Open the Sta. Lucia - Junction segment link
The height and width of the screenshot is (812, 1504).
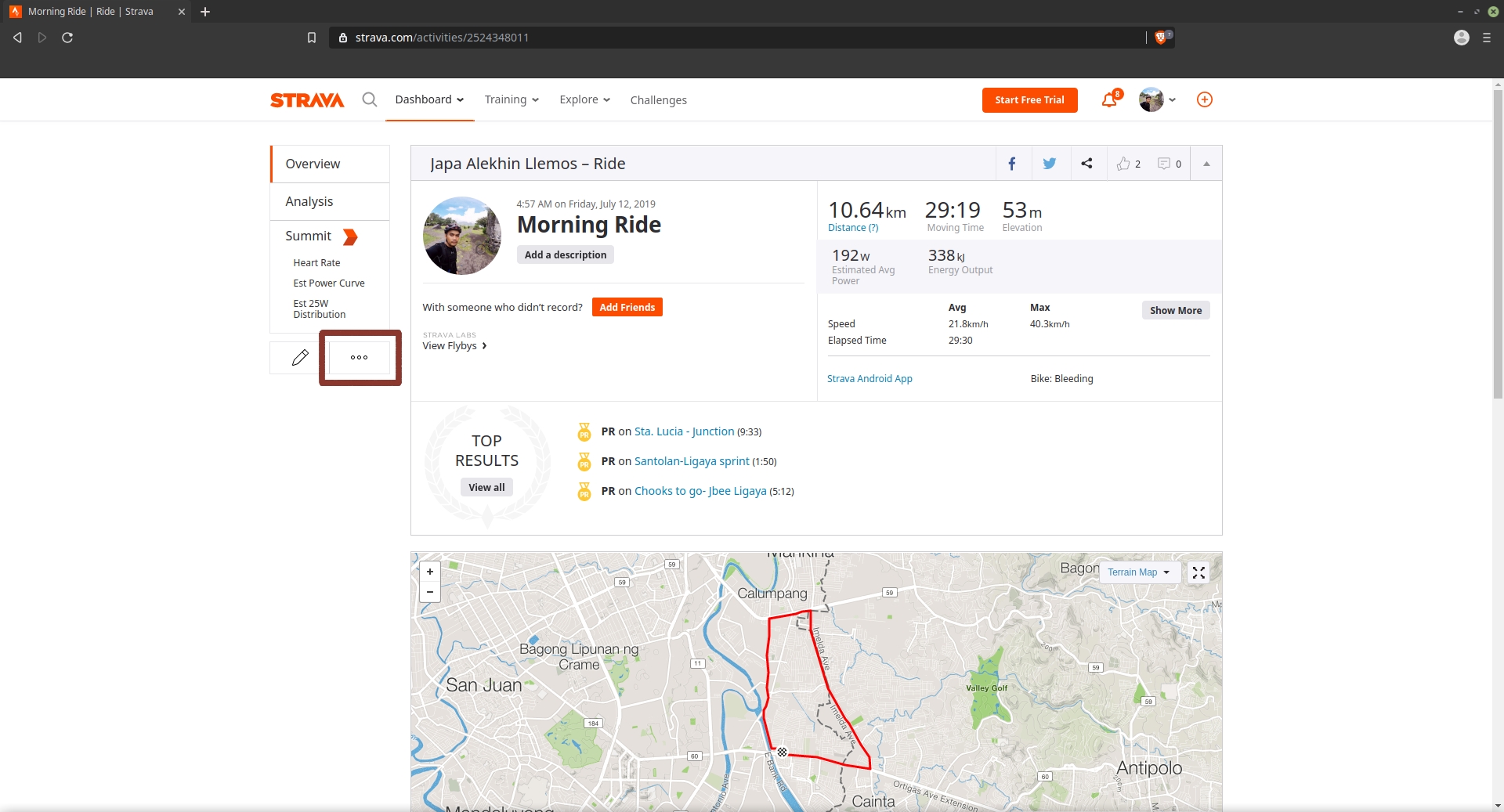pos(684,431)
